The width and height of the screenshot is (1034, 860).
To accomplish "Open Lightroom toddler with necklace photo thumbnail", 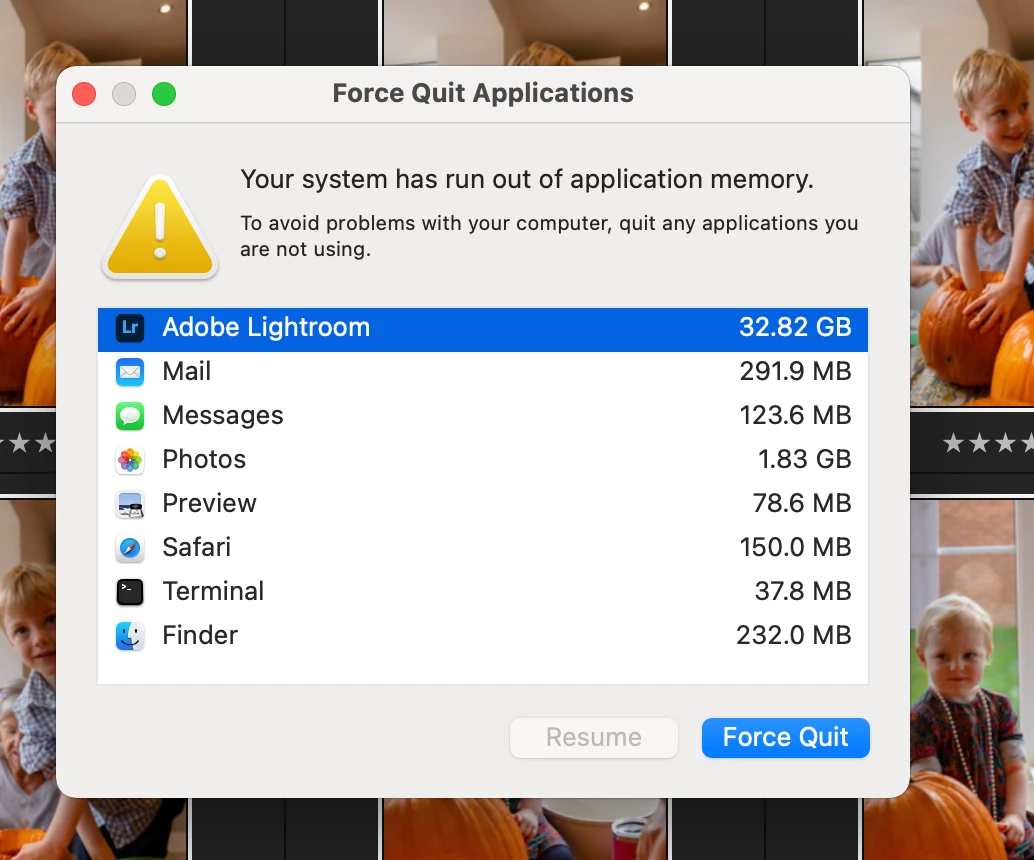I will (x=972, y=679).
